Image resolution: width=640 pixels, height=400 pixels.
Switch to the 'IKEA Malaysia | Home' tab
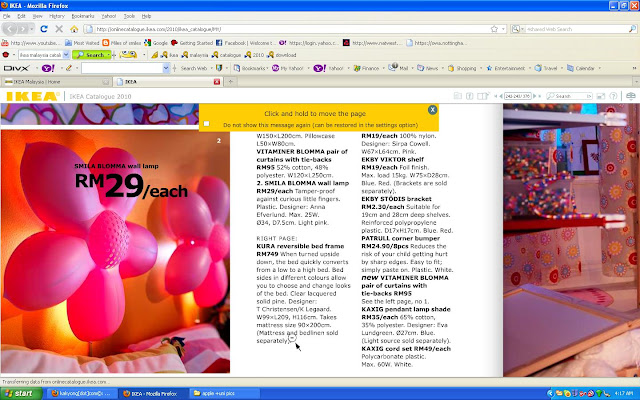click(x=56, y=82)
